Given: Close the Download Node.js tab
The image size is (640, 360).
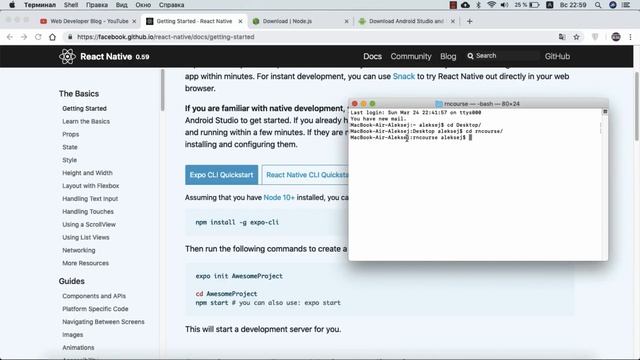Looking at the screenshot, I should point(347,21).
